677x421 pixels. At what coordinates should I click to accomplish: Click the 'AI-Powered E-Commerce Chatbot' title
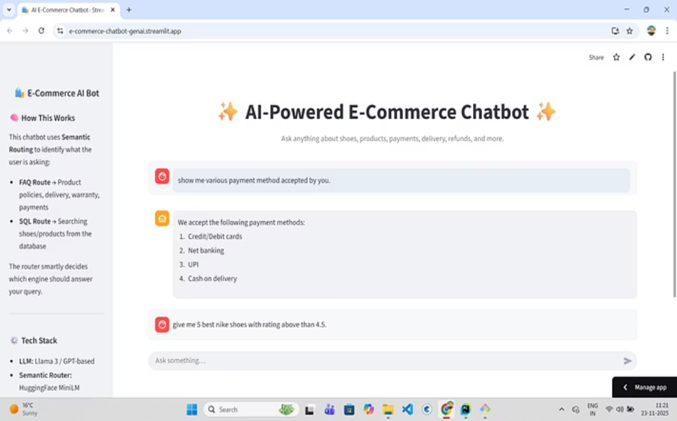tap(387, 112)
